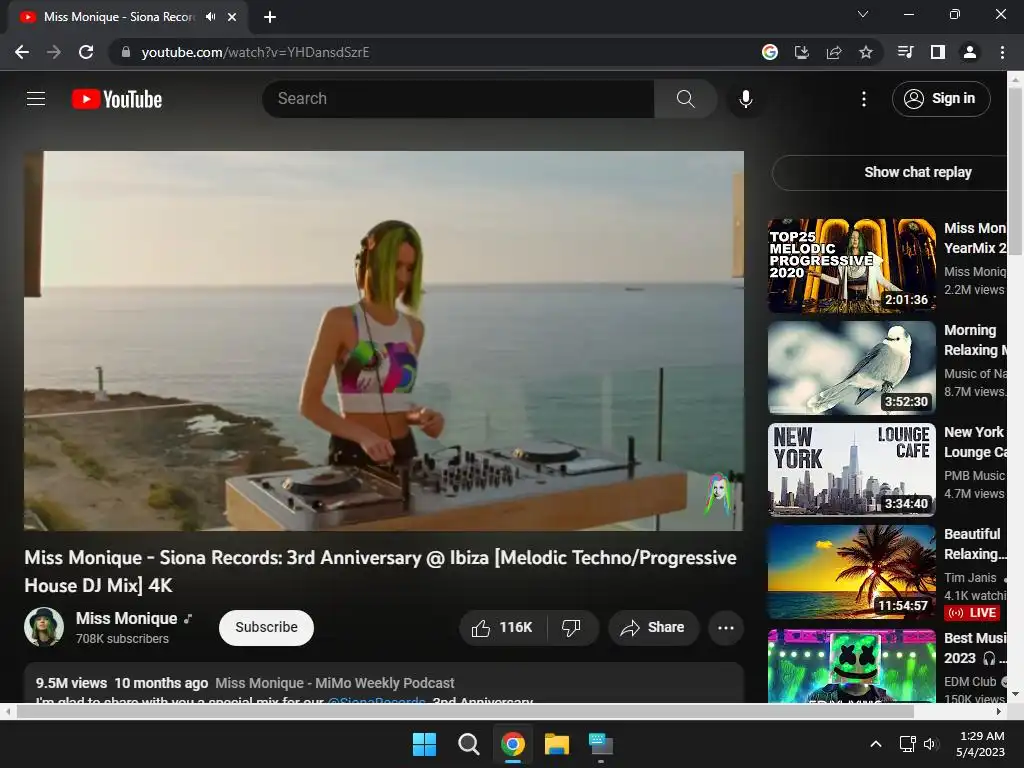Viewport: 1024px width, 768px height.
Task: Open Miss Monique channel name link
Action: [x=127, y=618]
